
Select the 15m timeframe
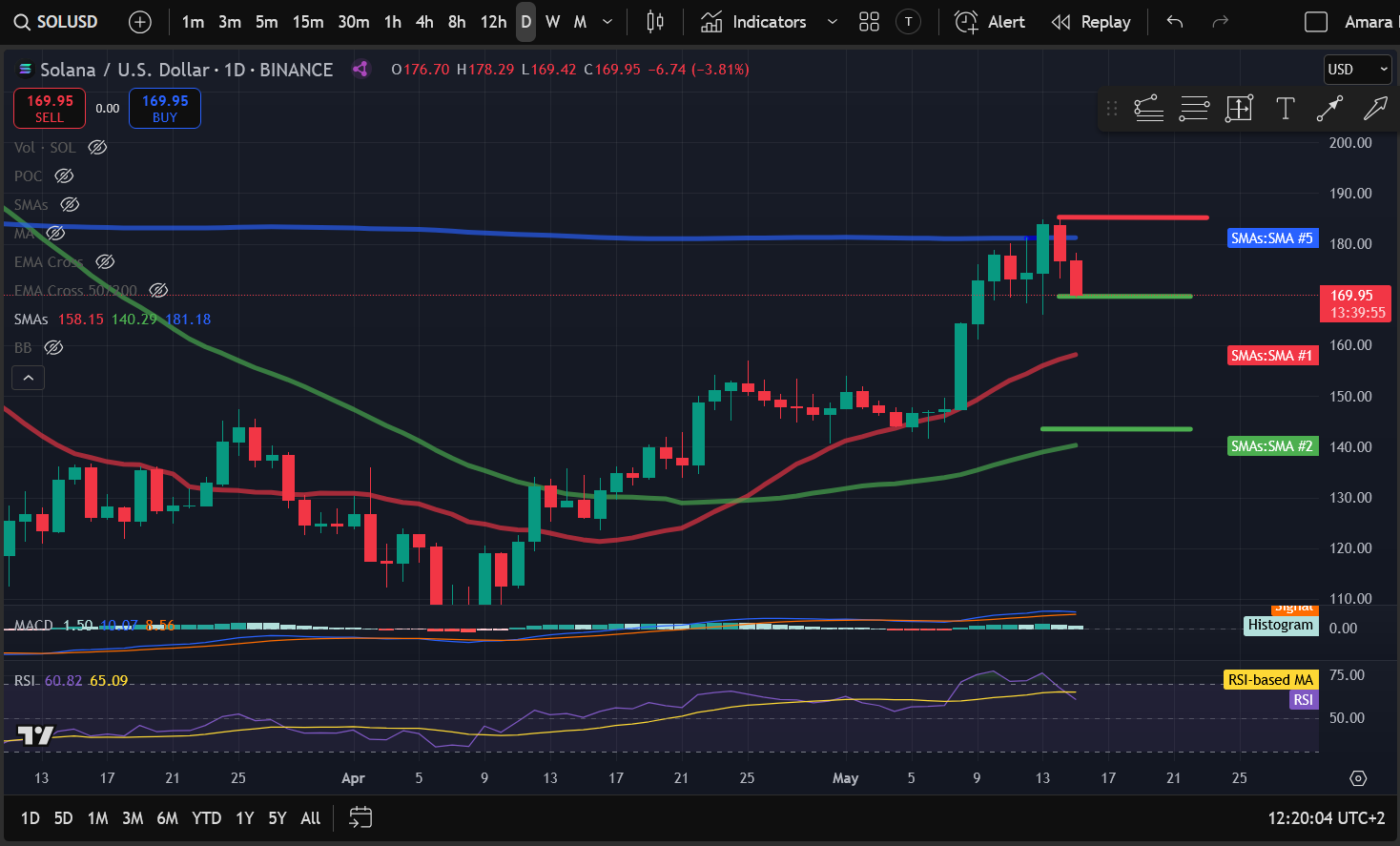pos(308,22)
